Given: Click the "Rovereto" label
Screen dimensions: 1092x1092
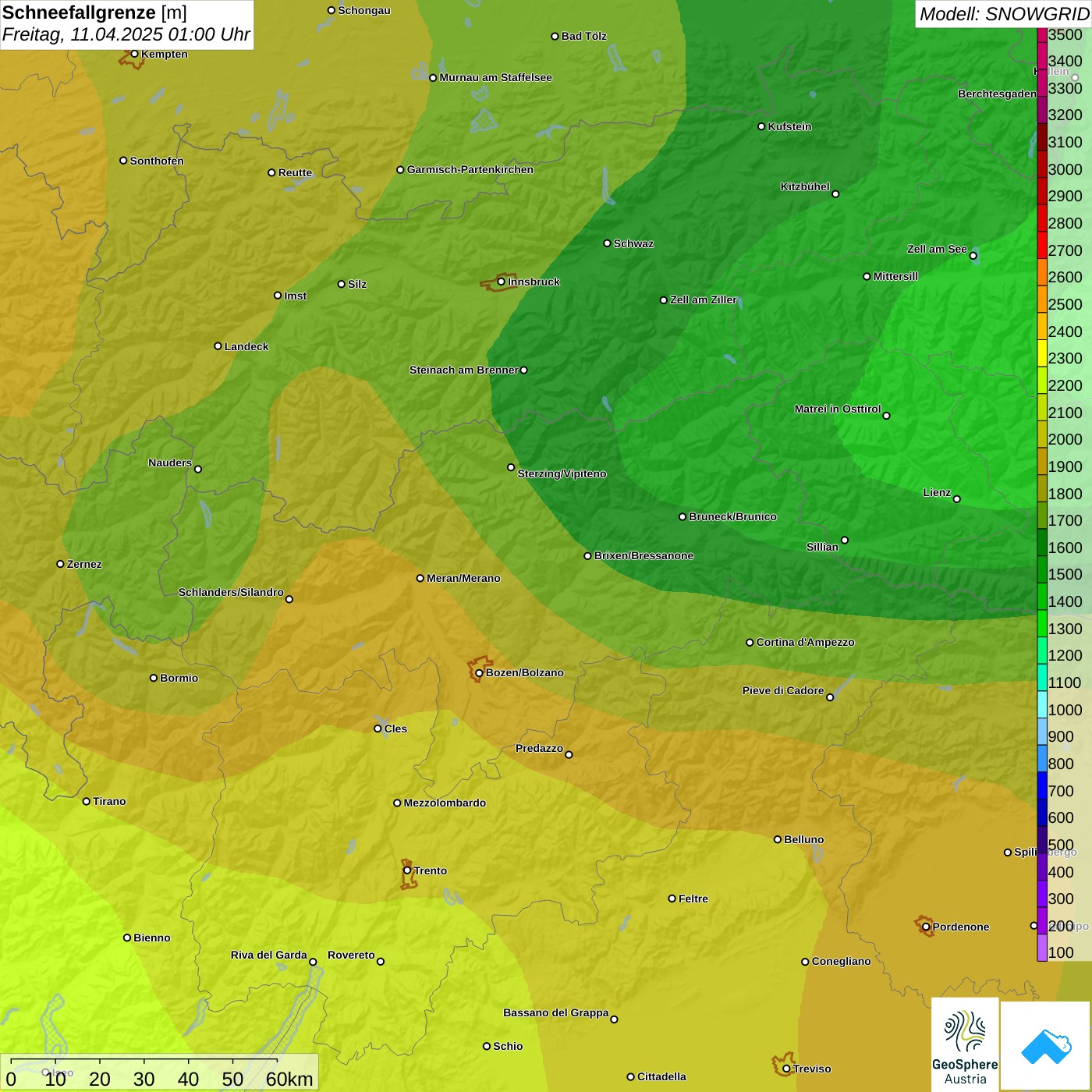Looking at the screenshot, I should (x=351, y=955).
